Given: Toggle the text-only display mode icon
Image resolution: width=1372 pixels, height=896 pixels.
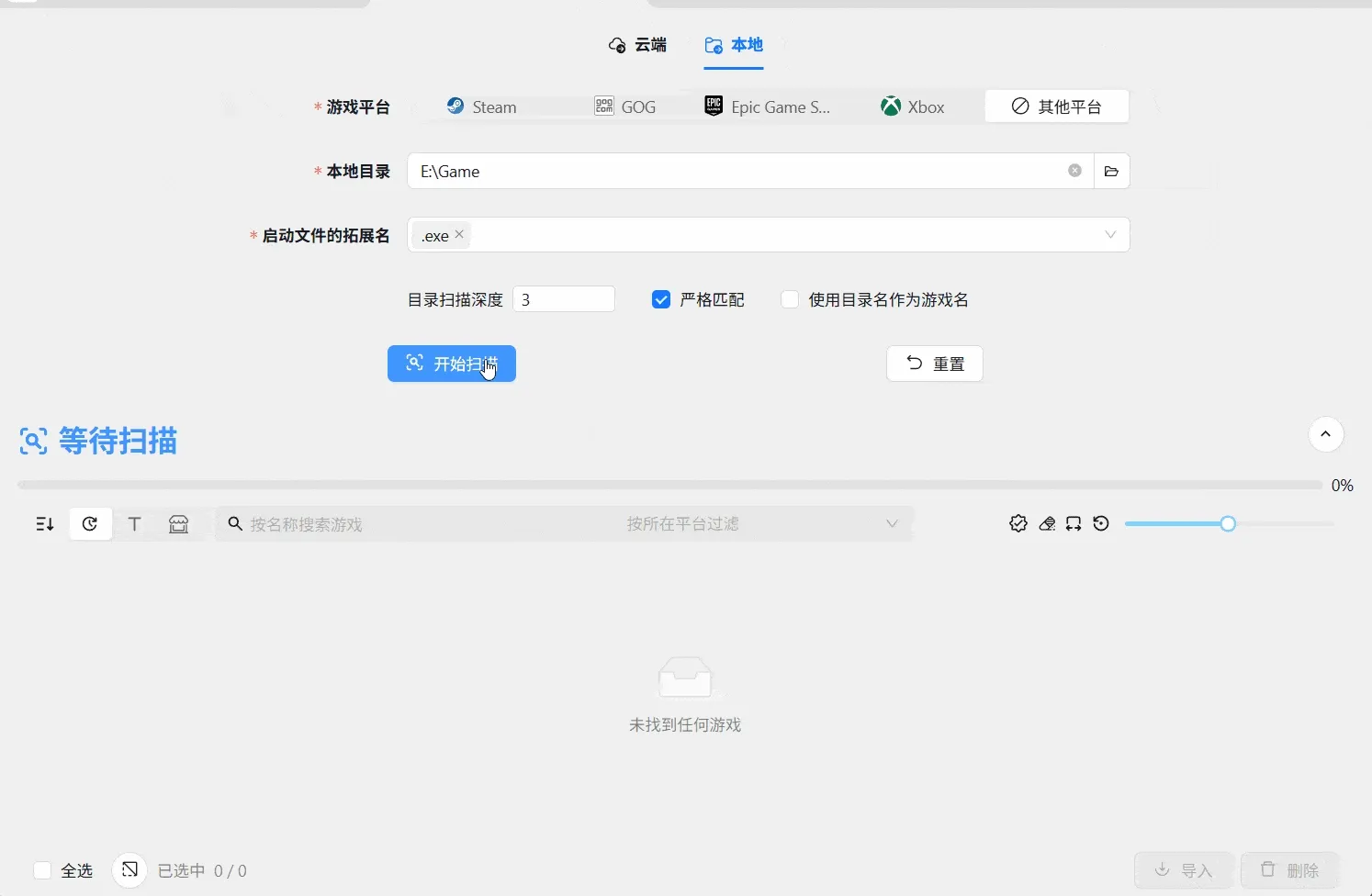Looking at the screenshot, I should coord(134,523).
